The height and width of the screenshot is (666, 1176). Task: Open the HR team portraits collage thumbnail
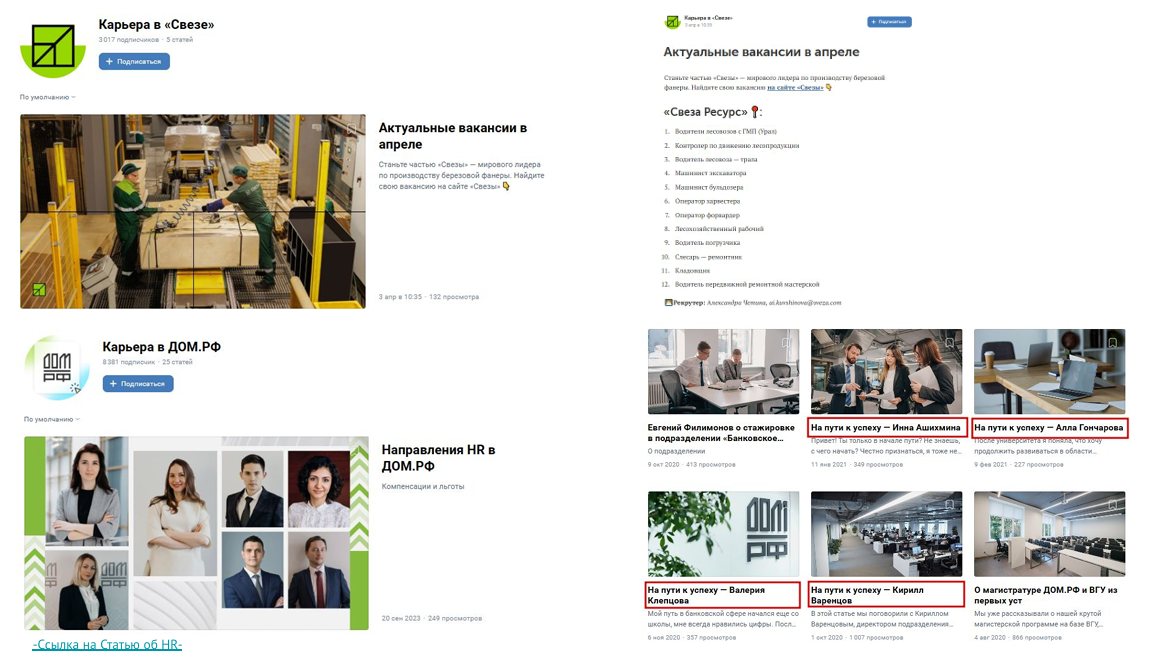196,533
